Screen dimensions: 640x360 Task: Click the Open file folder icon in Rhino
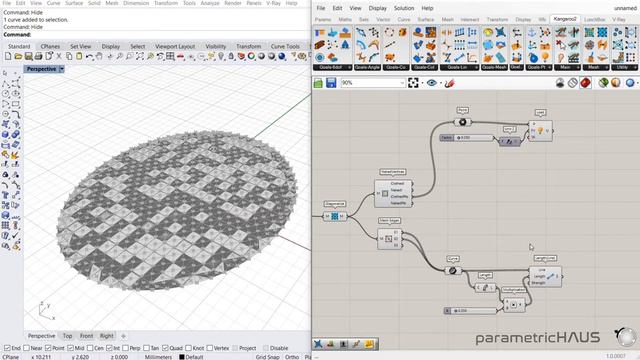coord(18,56)
